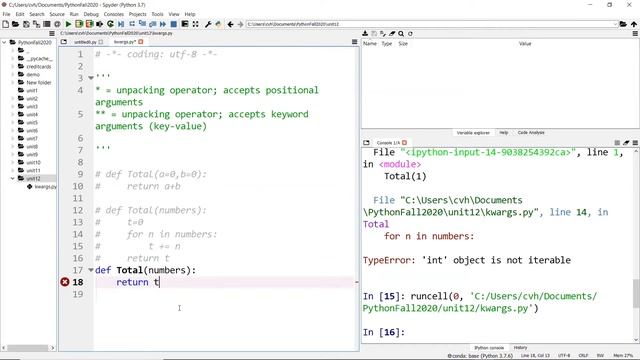Open project explorer options menu
Image resolution: width=640 pixels, height=360 pixels.
click(x=52, y=33)
